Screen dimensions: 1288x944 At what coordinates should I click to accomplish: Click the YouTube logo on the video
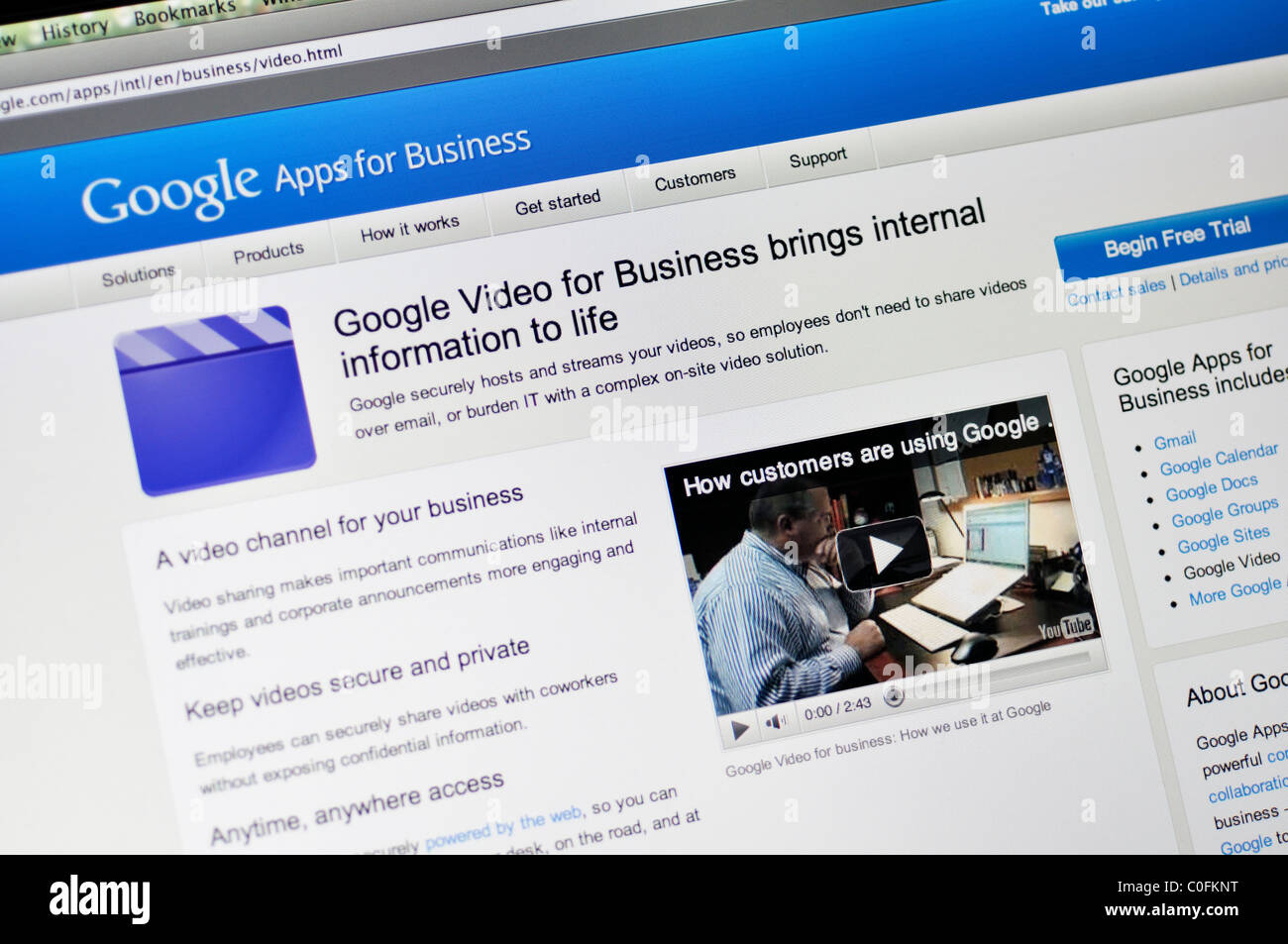pyautogui.click(x=1065, y=627)
